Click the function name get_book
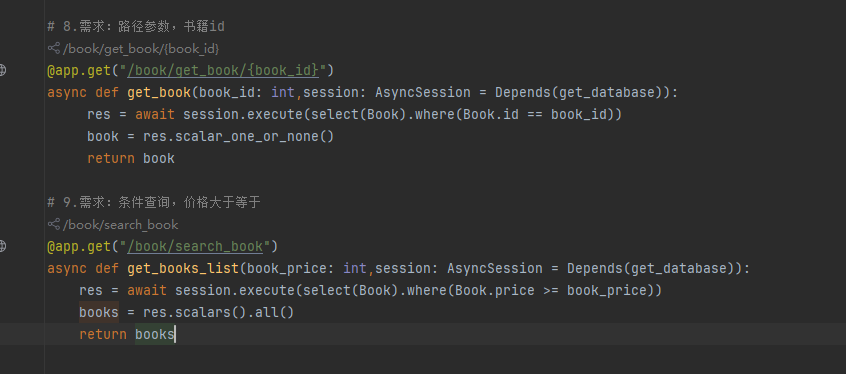The image size is (846, 374). [x=159, y=93]
